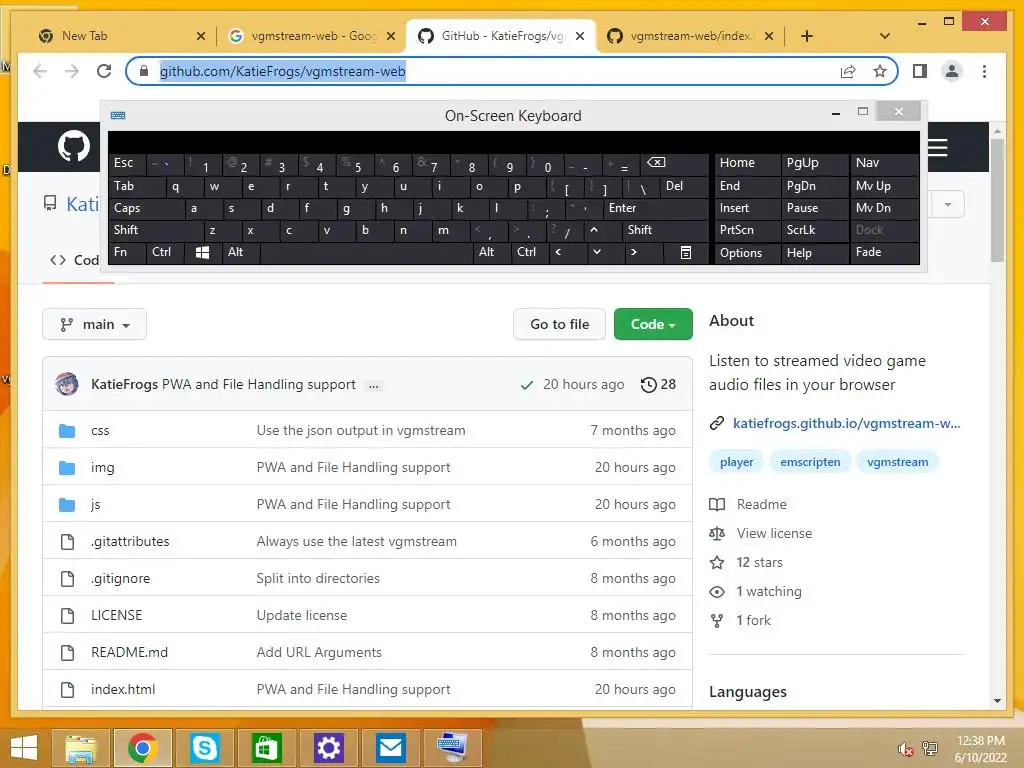Reload the page with refresh icon
The width and height of the screenshot is (1024, 768).
[104, 71]
